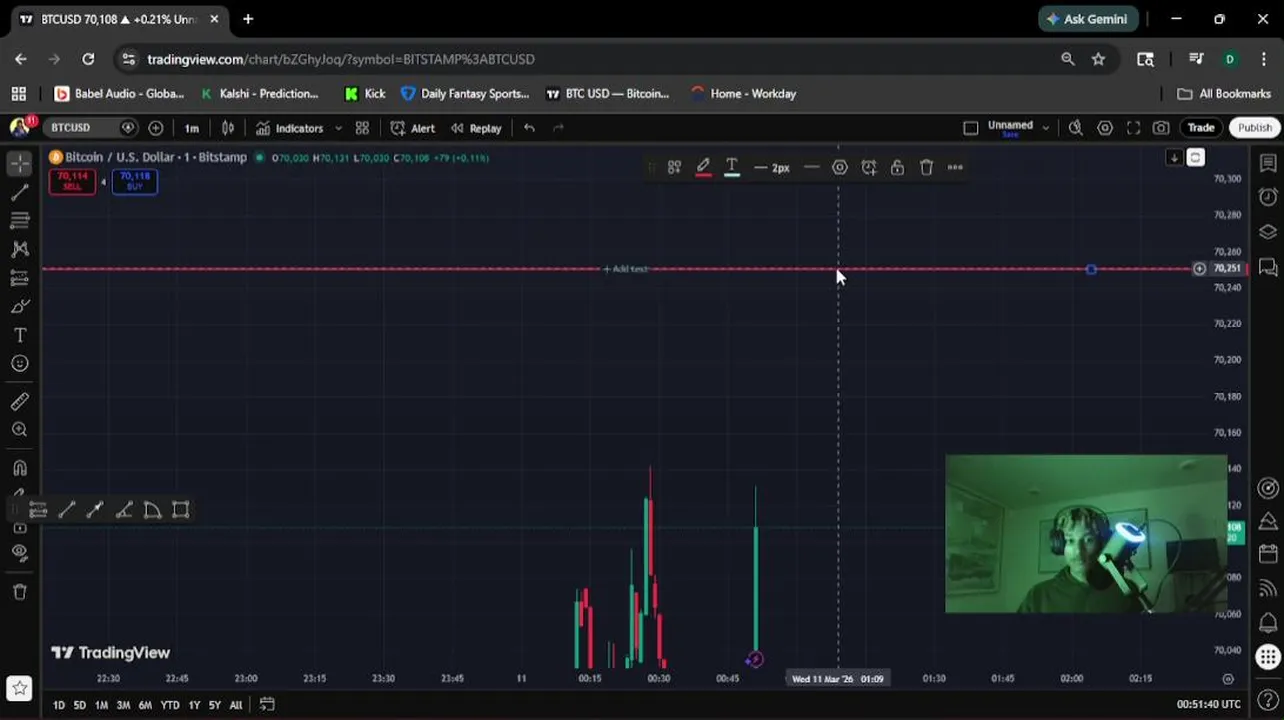The image size is (1284, 720).
Task: Redo the chart action
Action: tap(559, 128)
